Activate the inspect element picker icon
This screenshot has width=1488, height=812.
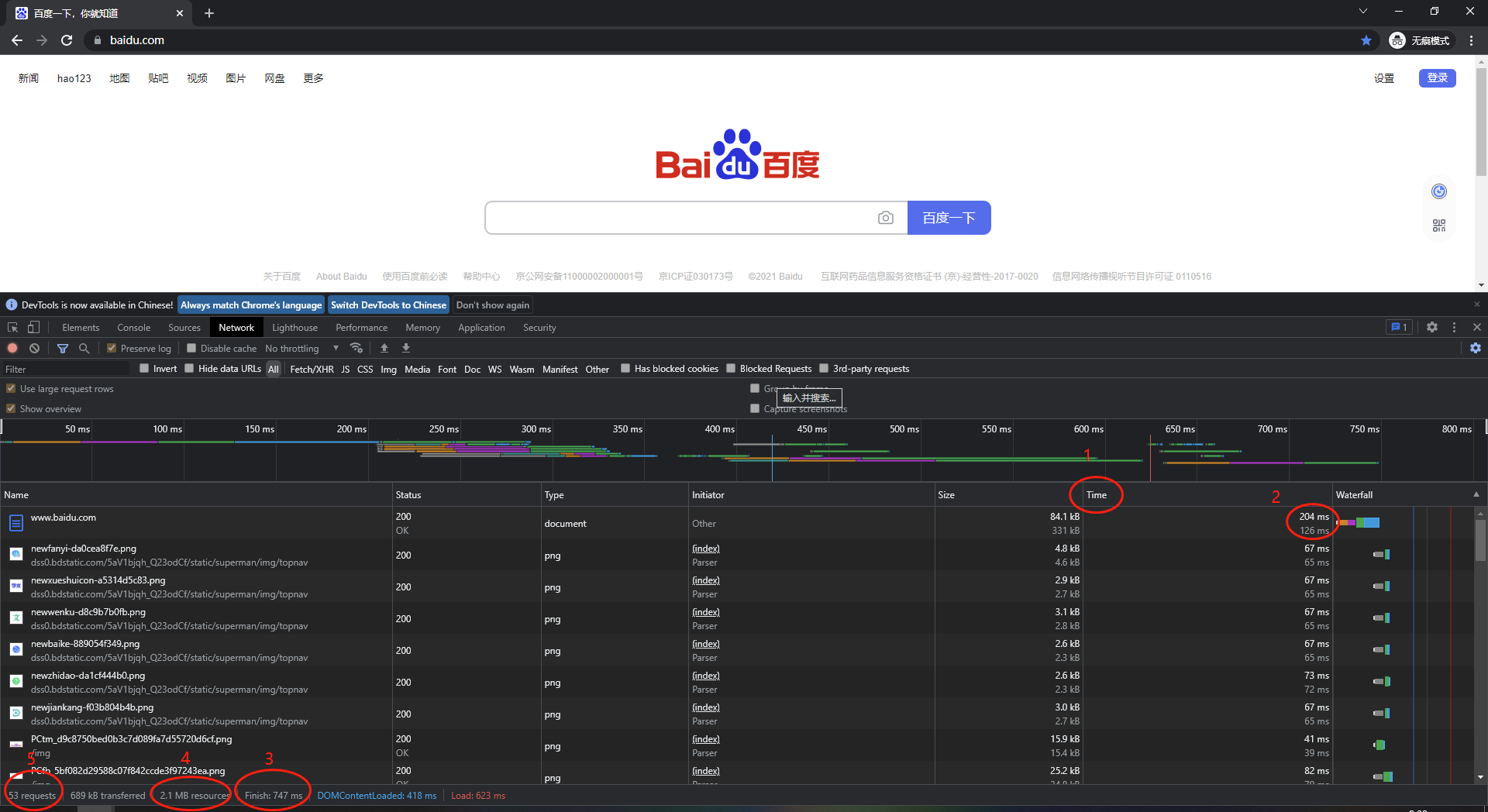[x=13, y=328]
